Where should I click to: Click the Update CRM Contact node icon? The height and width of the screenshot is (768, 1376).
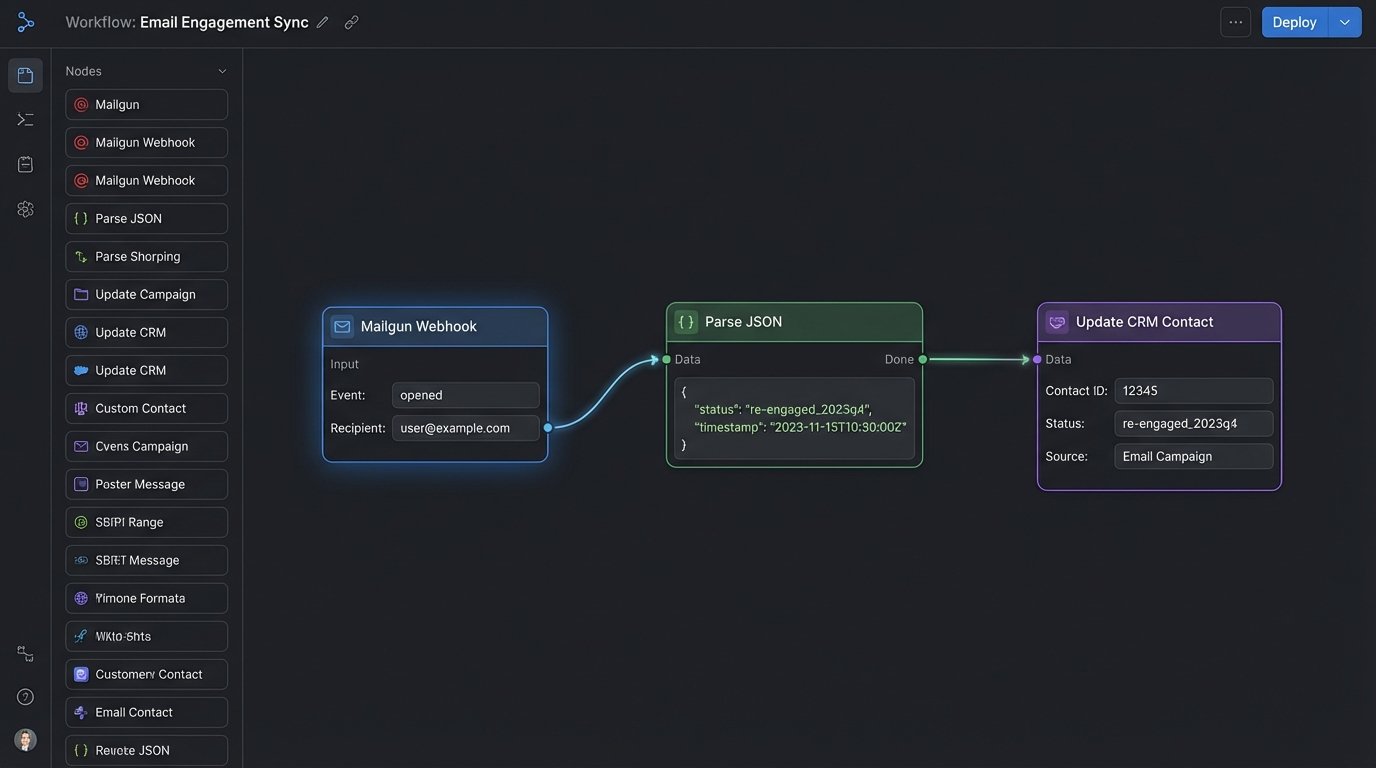click(x=1056, y=322)
